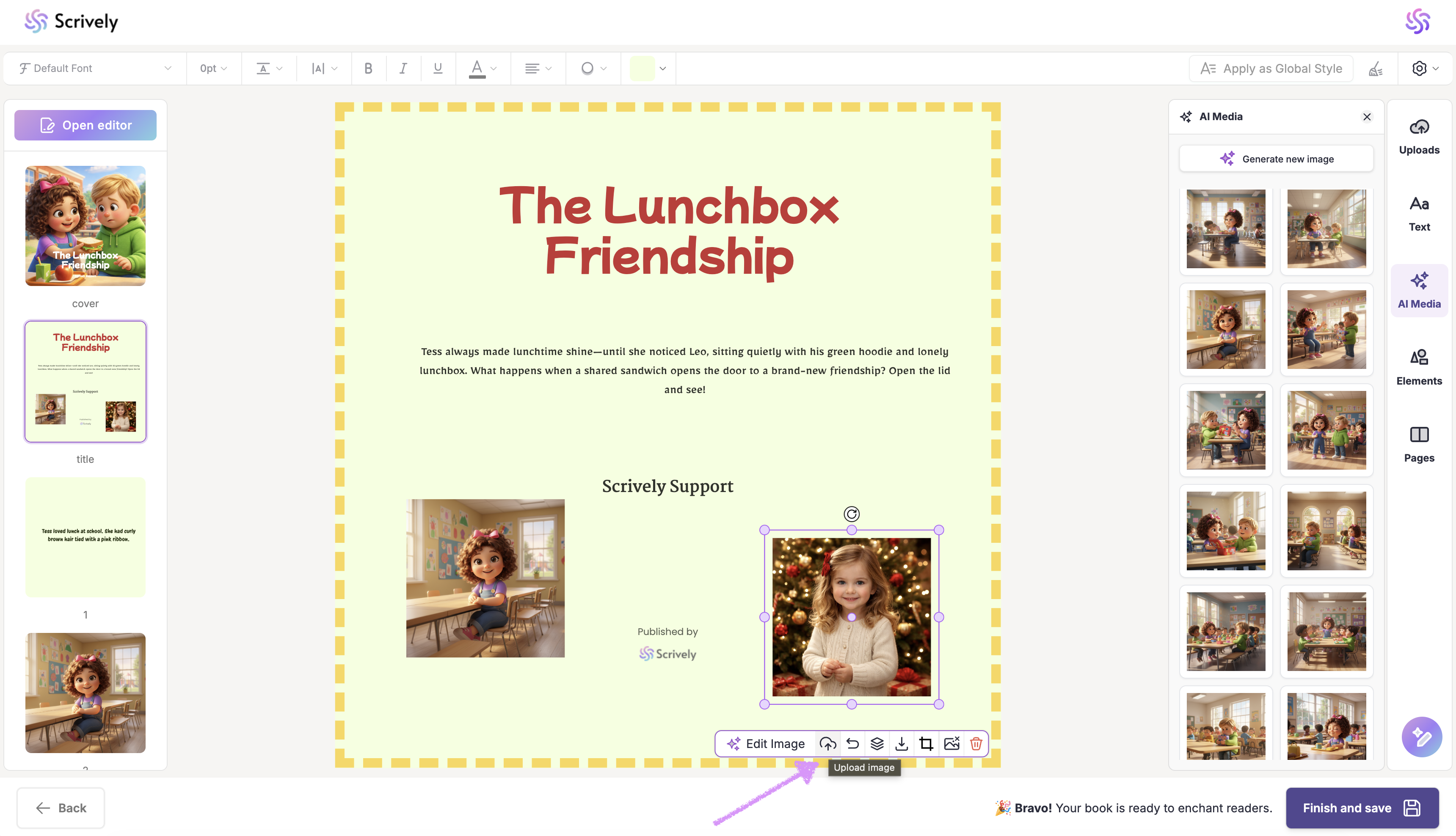
Task: Click the download image icon
Action: point(901,744)
